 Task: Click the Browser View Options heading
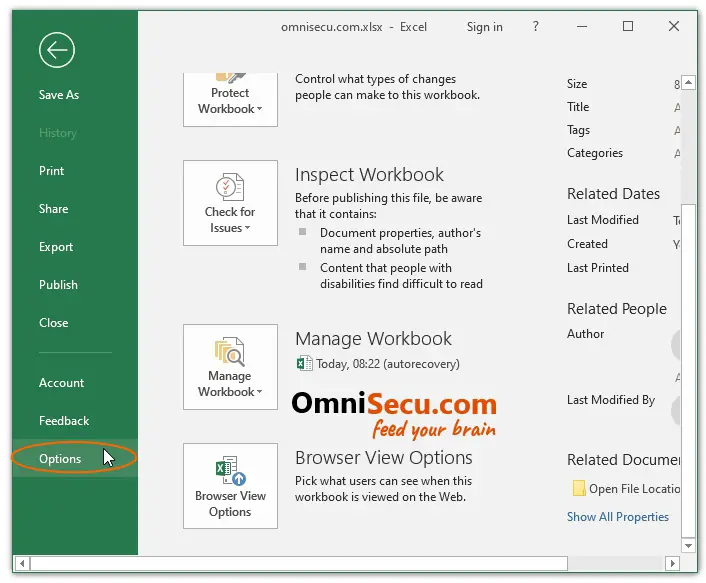(x=384, y=458)
